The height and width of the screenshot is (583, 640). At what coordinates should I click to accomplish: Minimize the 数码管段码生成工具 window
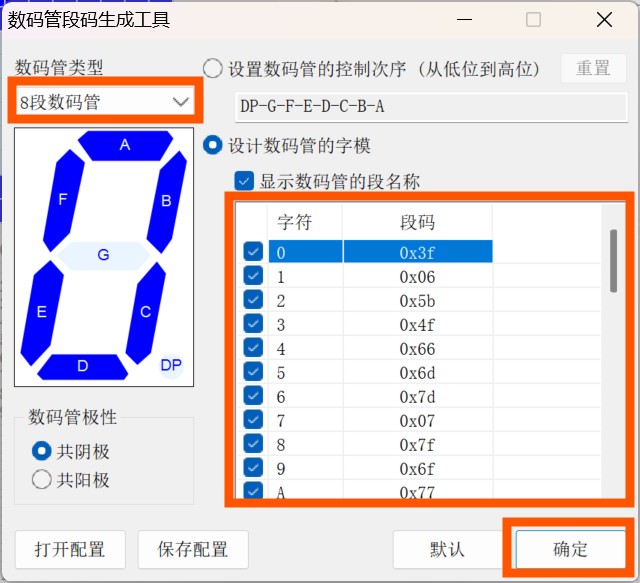pyautogui.click(x=464, y=19)
